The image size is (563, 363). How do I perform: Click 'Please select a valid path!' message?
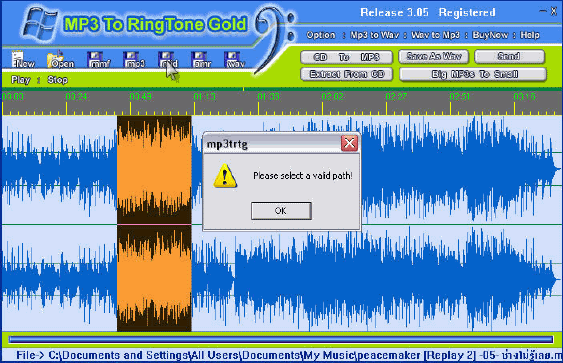tap(303, 176)
